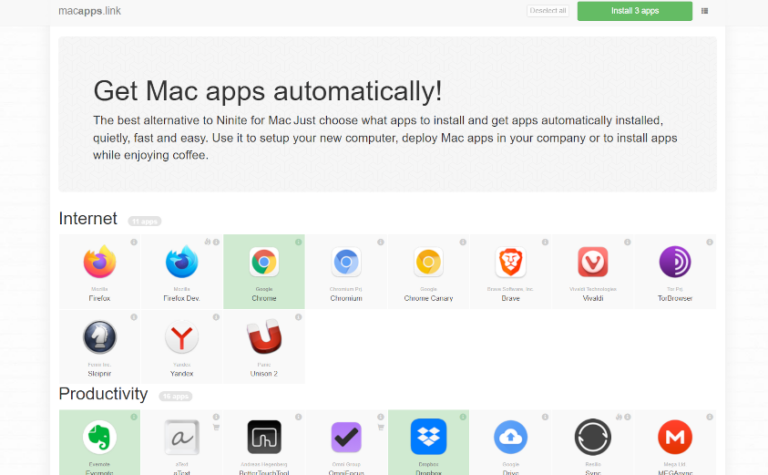
Task: Show info for the selected Dropbox tile
Action: click(x=463, y=417)
